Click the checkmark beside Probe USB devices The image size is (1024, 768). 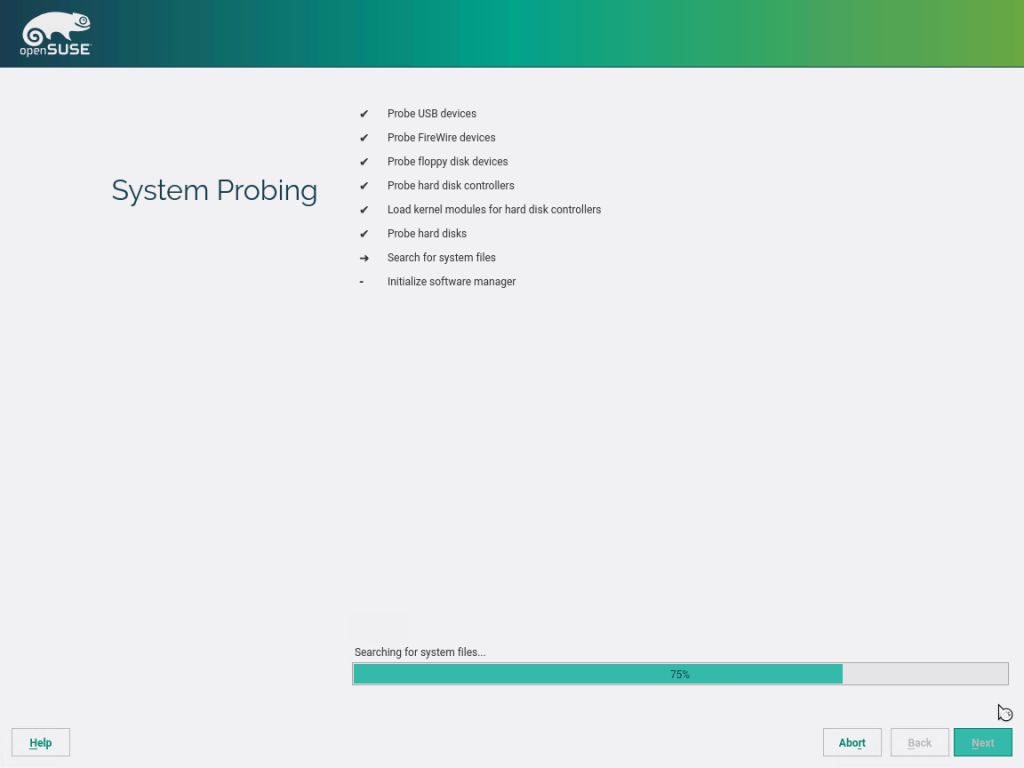(363, 113)
